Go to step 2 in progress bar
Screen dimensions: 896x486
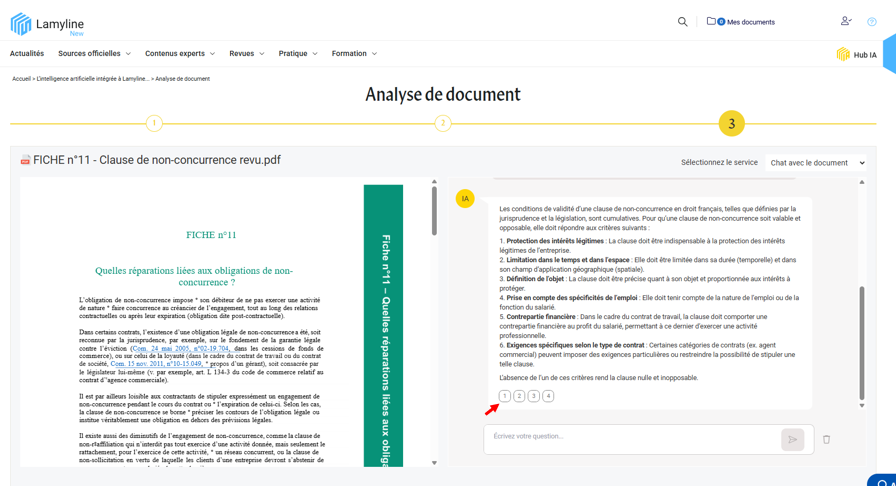(443, 123)
